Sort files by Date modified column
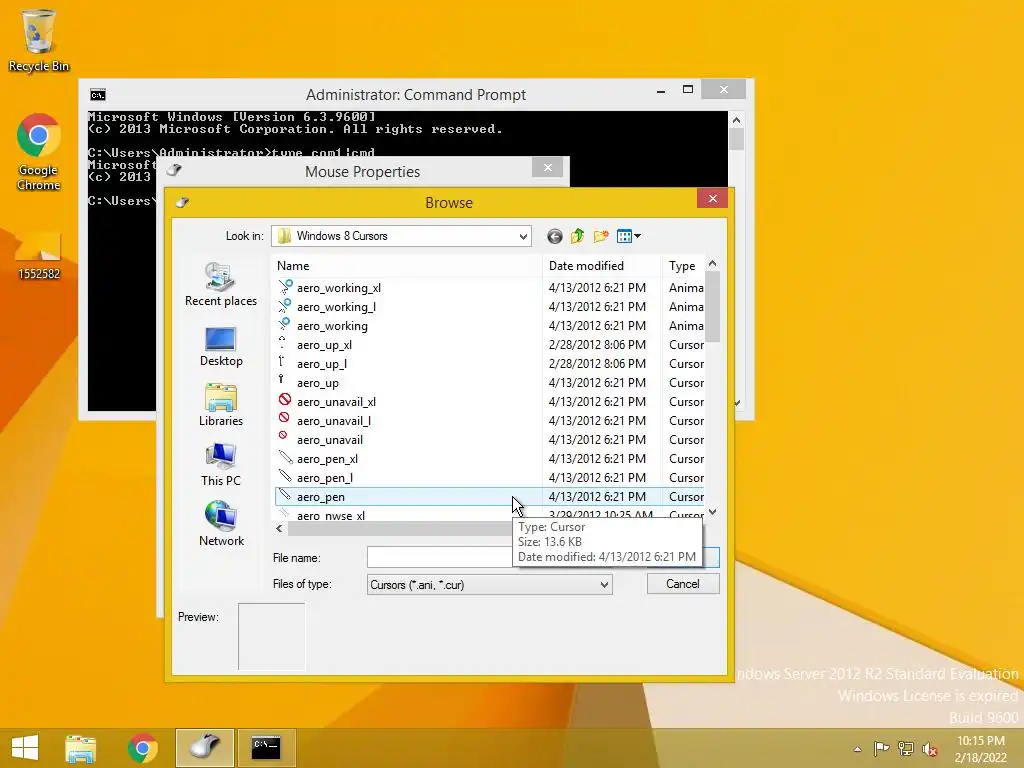 coord(586,266)
